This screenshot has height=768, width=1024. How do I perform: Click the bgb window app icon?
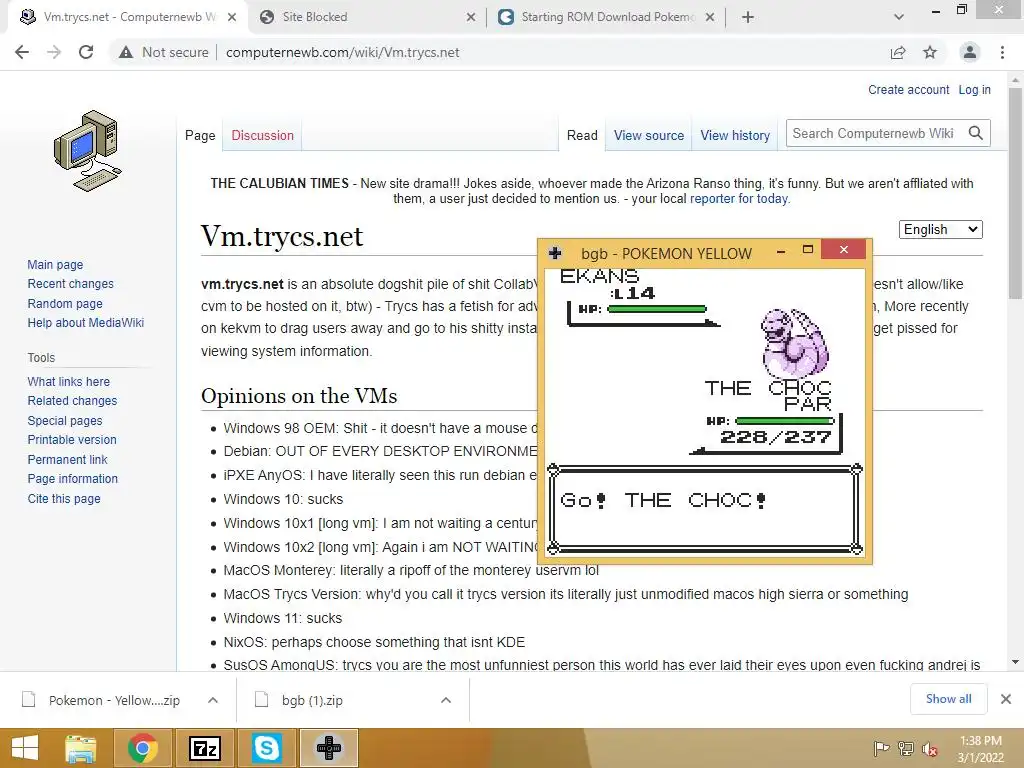click(x=555, y=253)
